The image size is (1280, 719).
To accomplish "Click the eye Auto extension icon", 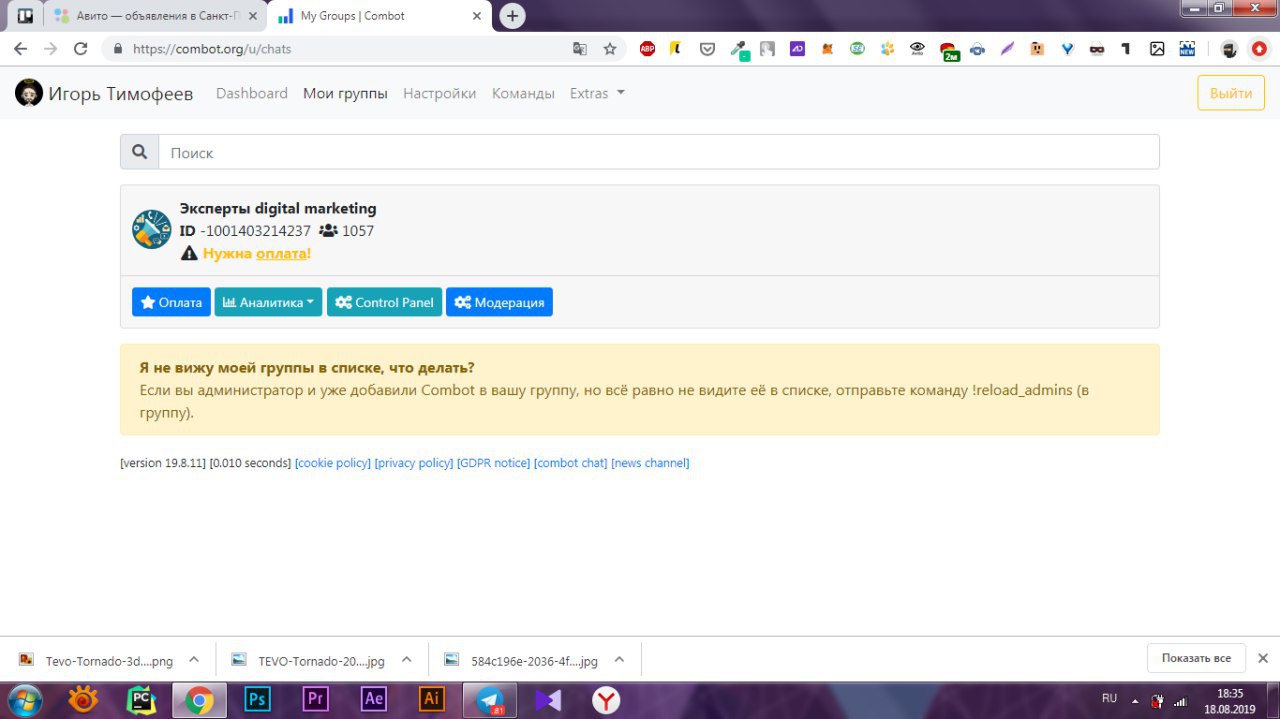I will [x=917, y=48].
